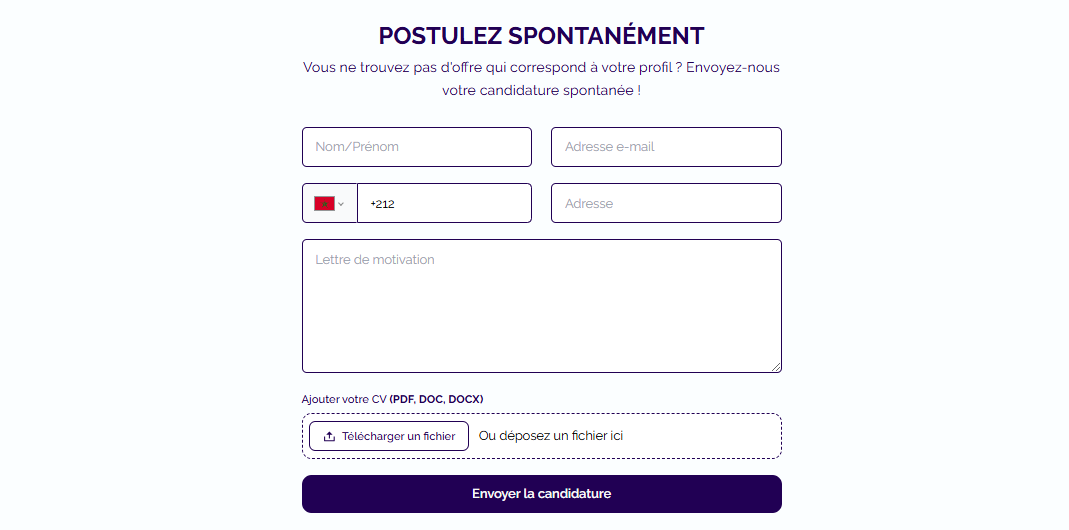Click inside the Lettre de motivation textarea
Image resolution: width=1069 pixels, height=530 pixels.
[x=541, y=306]
